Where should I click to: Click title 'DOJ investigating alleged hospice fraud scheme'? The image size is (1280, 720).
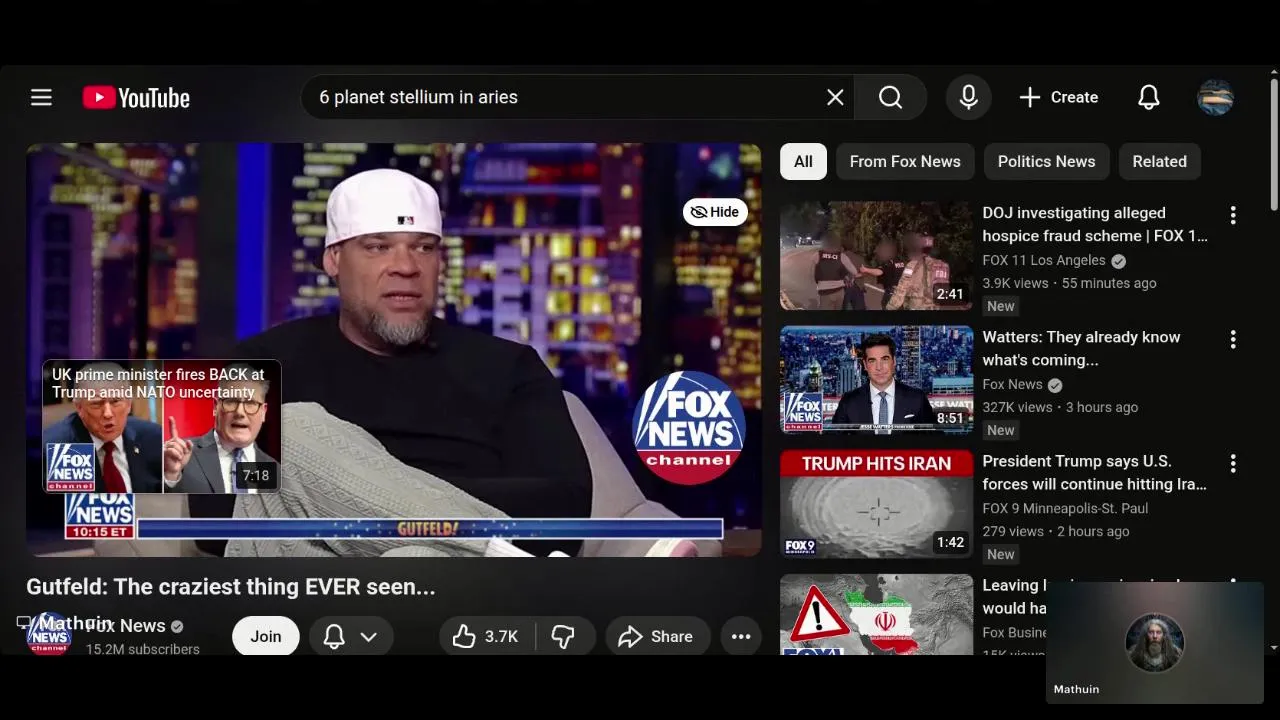point(1095,224)
